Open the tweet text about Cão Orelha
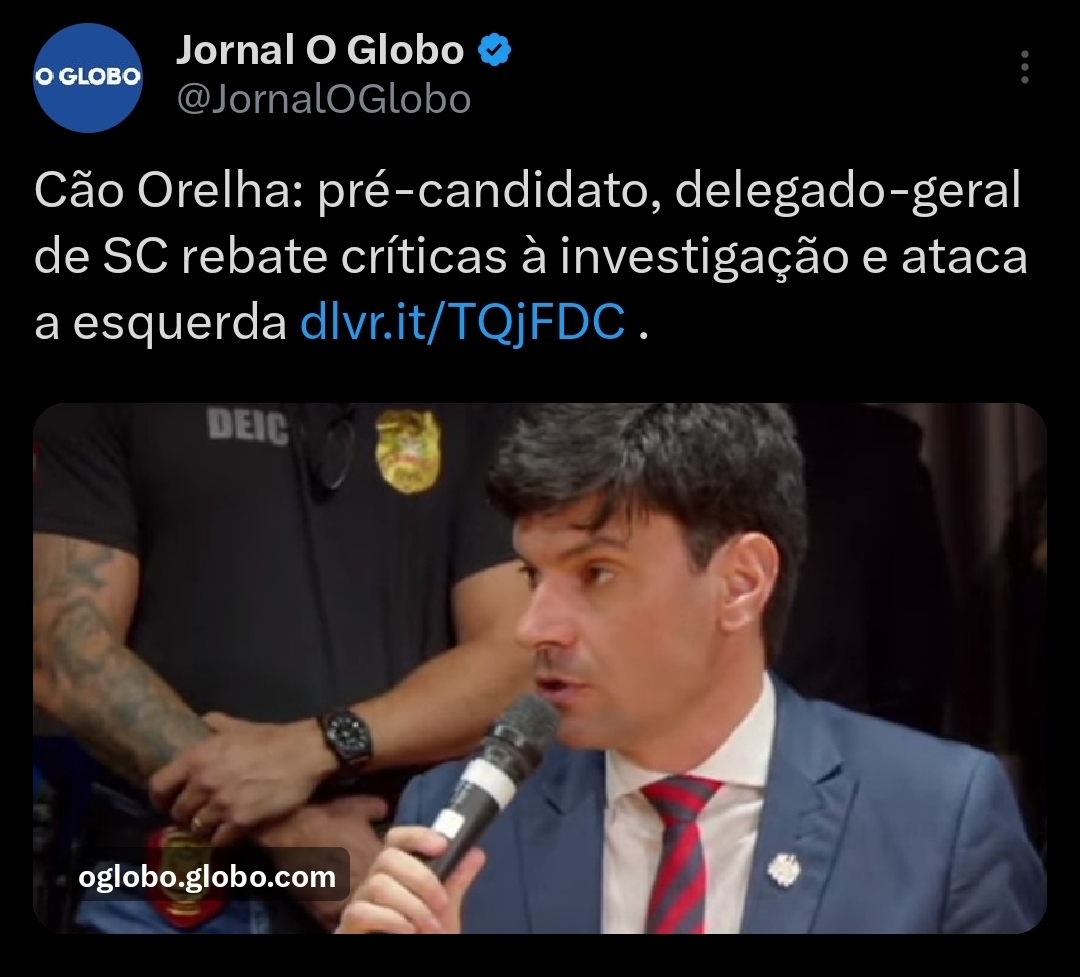The width and height of the screenshot is (1080, 977). pos(530,256)
